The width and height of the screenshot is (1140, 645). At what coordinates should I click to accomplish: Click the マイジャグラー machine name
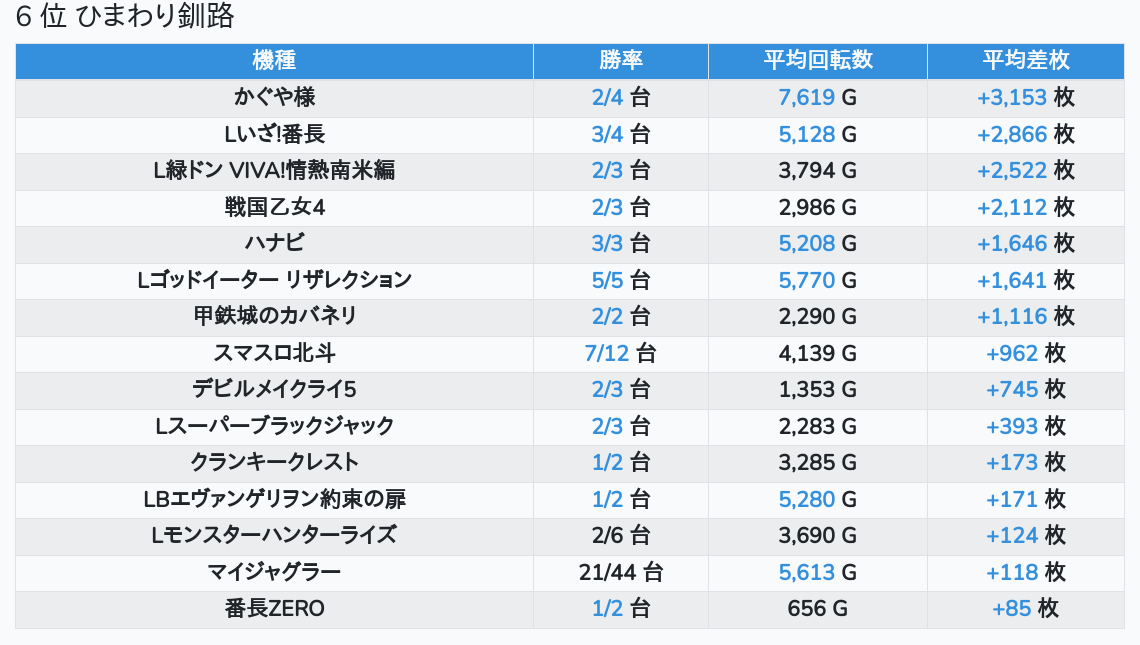274,572
